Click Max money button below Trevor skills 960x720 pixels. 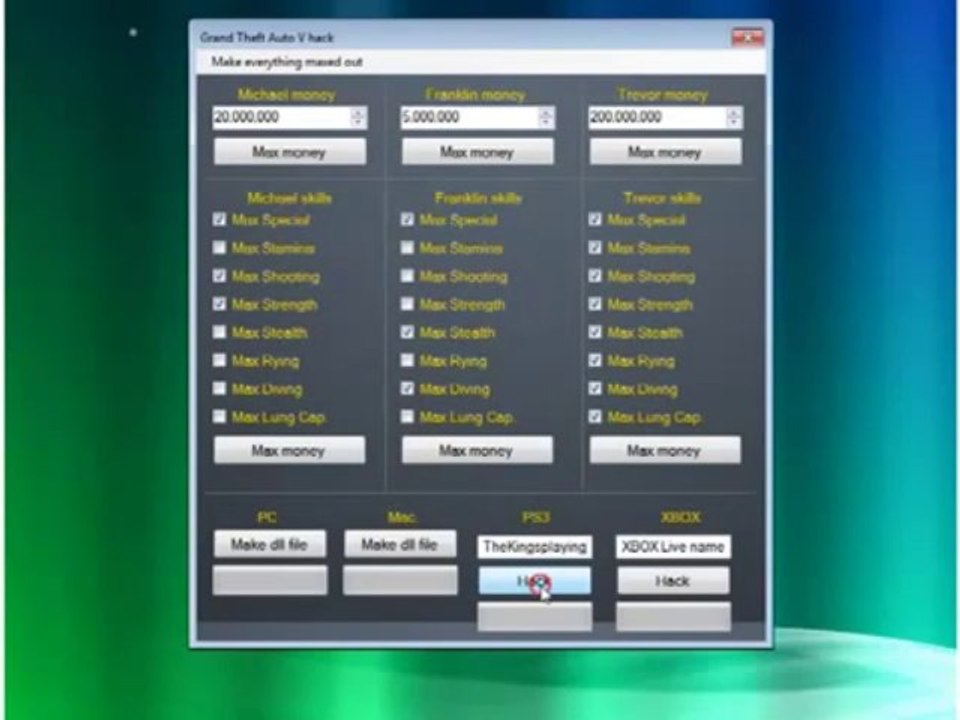(x=665, y=451)
